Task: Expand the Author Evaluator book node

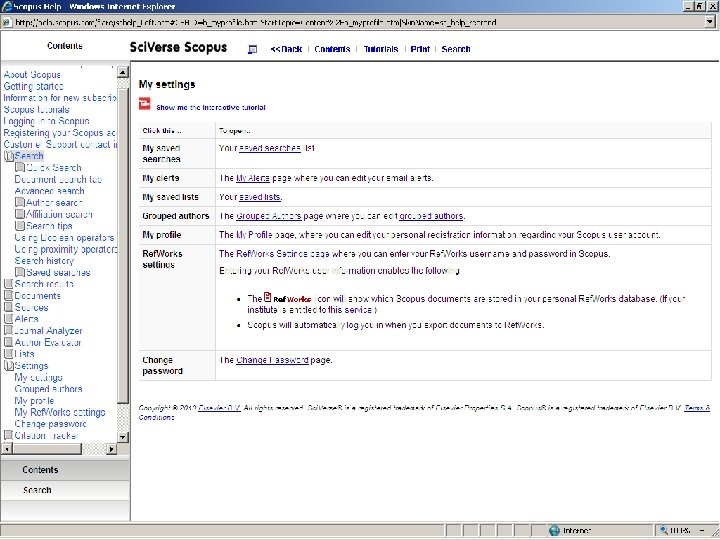Action: 8,342
